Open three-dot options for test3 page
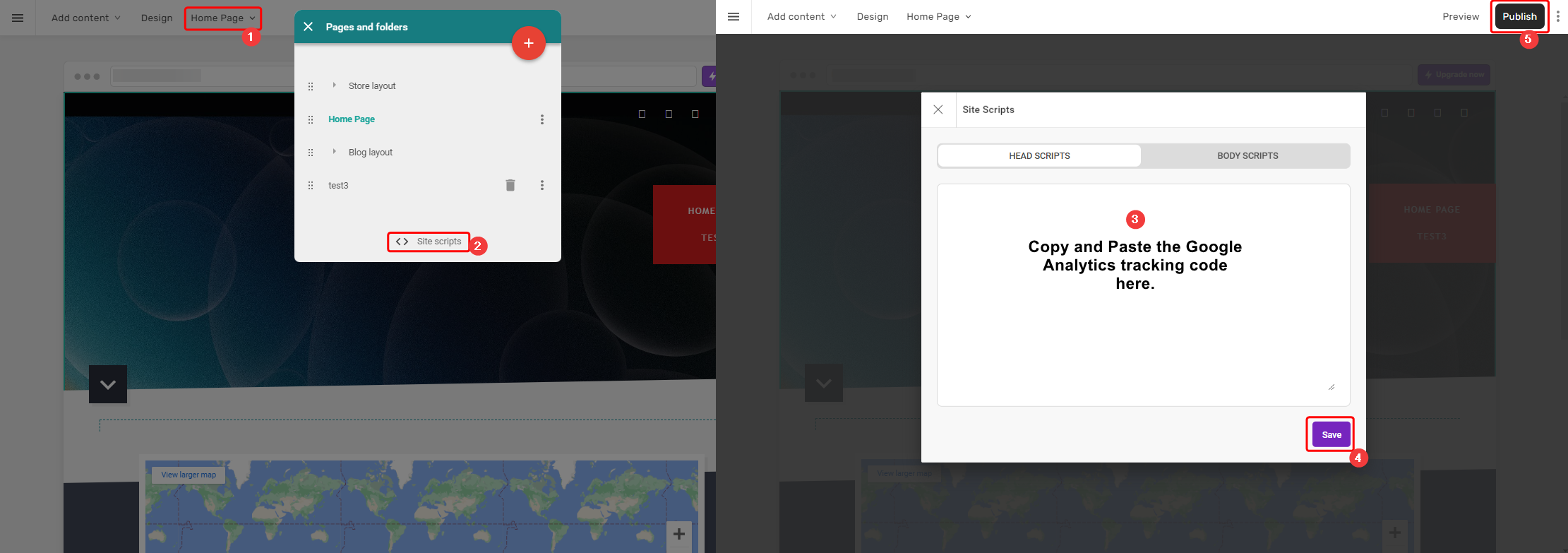The image size is (1568, 553). (542, 185)
